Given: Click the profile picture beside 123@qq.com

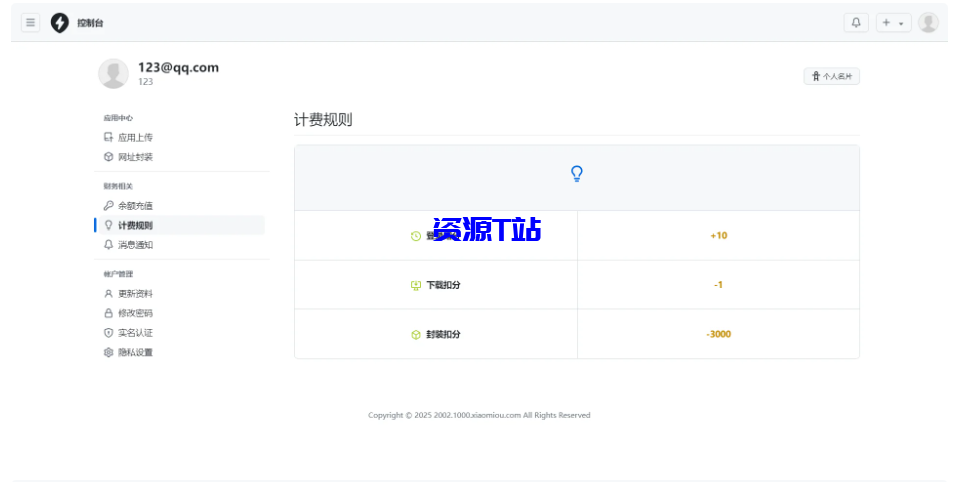Looking at the screenshot, I should (x=114, y=74).
